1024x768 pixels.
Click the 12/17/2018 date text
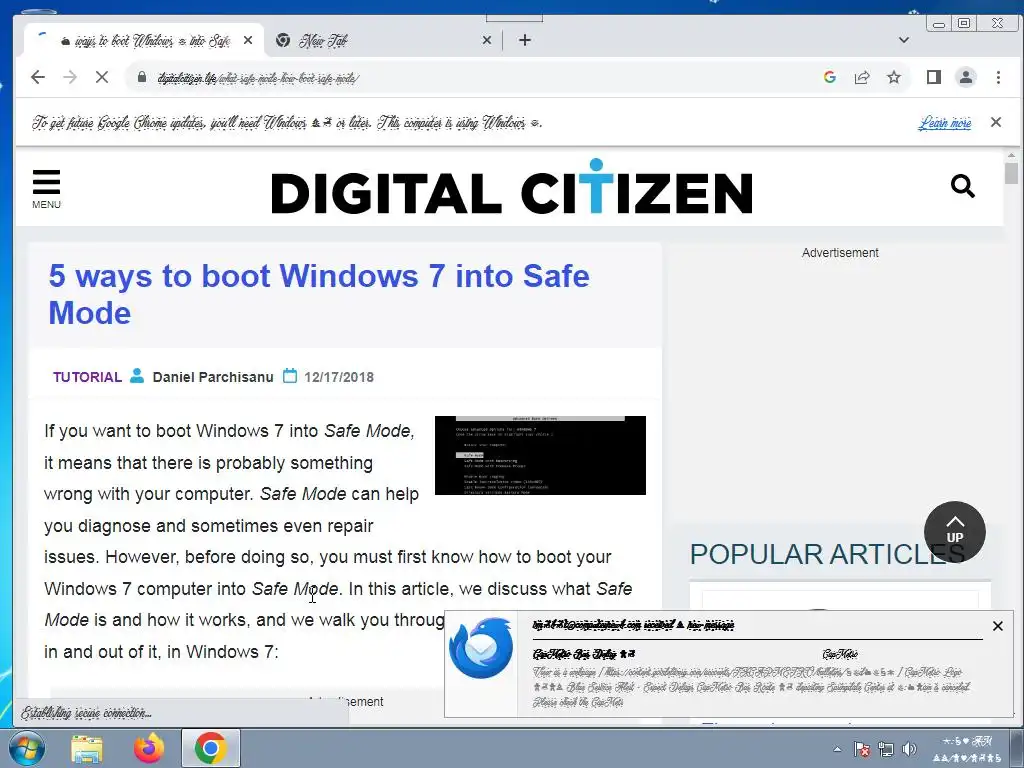339,377
